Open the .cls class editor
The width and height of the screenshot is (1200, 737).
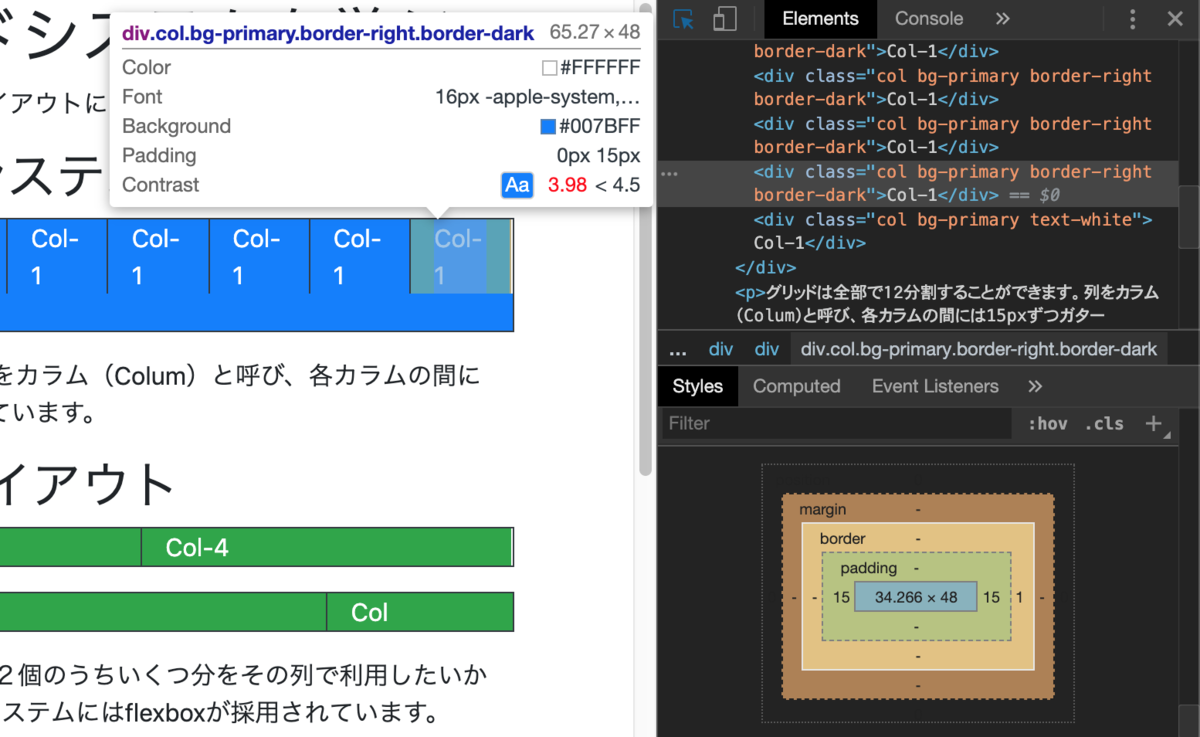pyautogui.click(x=1104, y=424)
